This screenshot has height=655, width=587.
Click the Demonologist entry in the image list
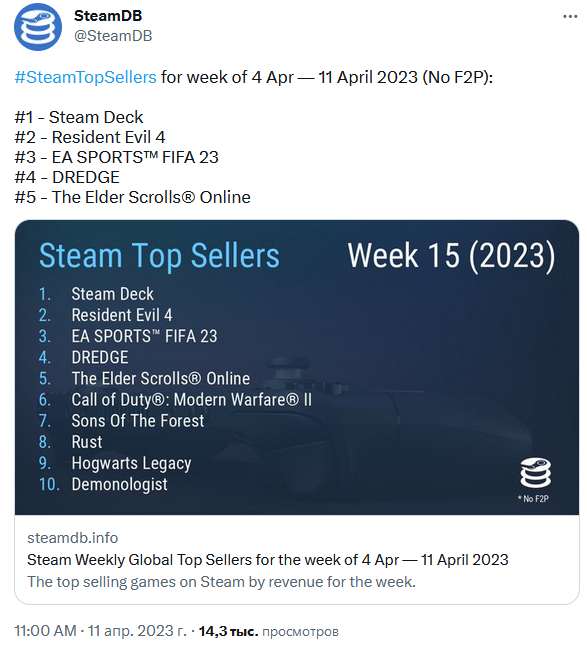(119, 485)
